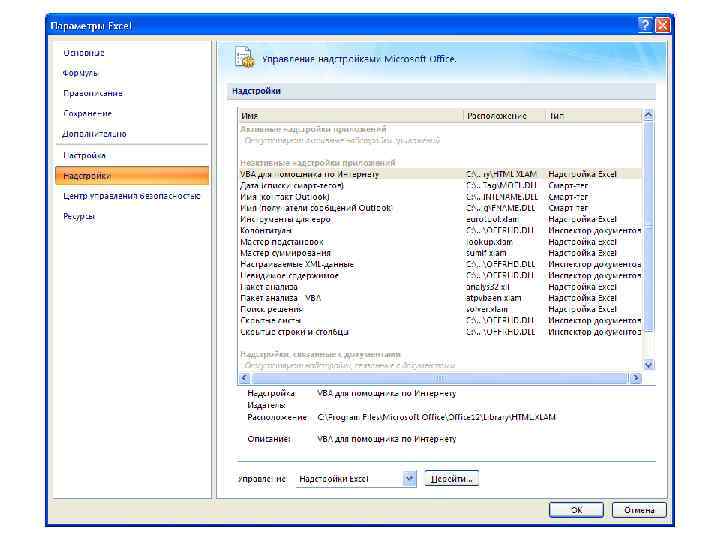Click the horizontal scroll left arrow
The height and width of the screenshot is (540, 720).
tap(244, 378)
